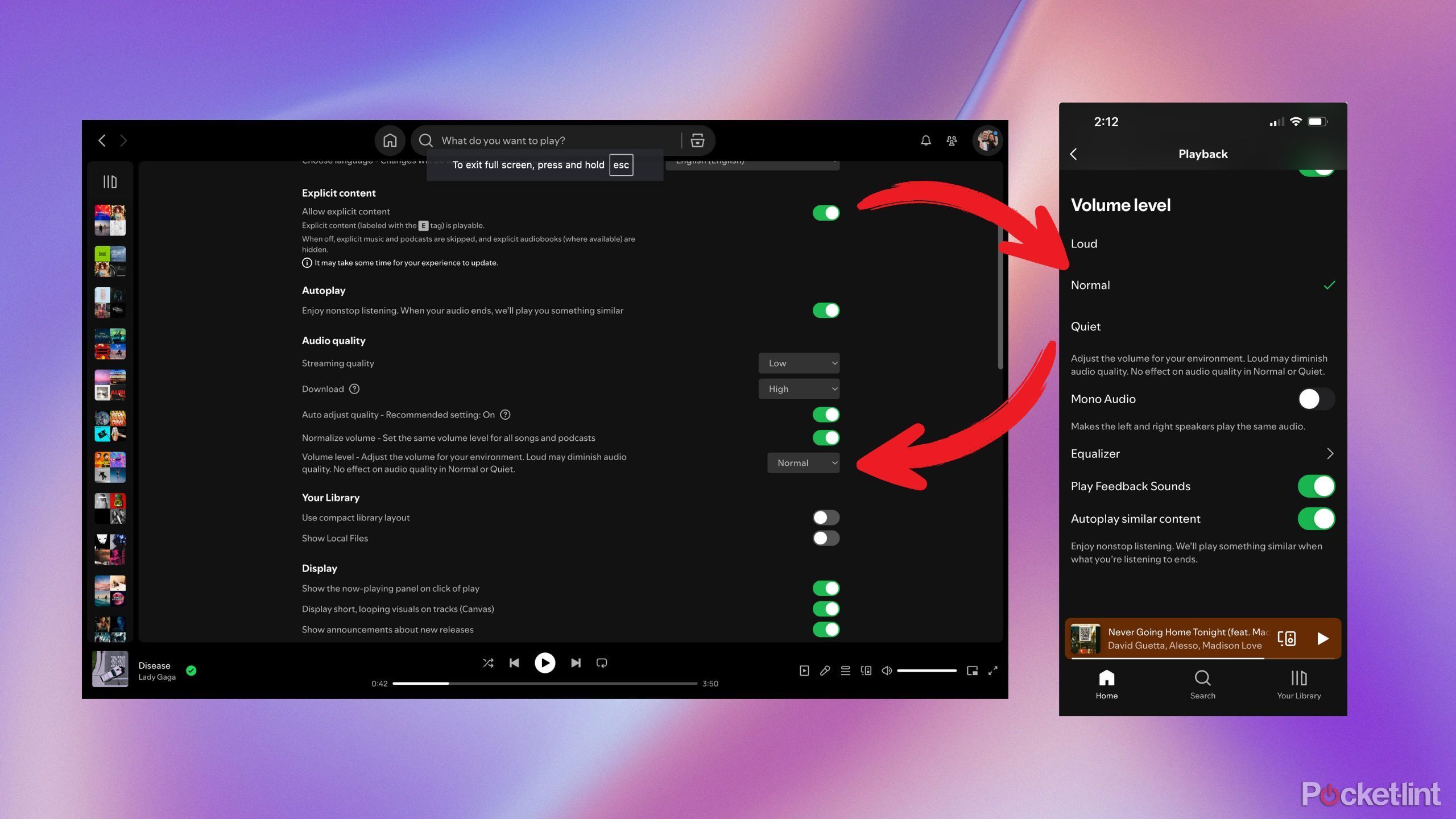Open notifications bell icon
The height and width of the screenshot is (819, 1456).
926,140
